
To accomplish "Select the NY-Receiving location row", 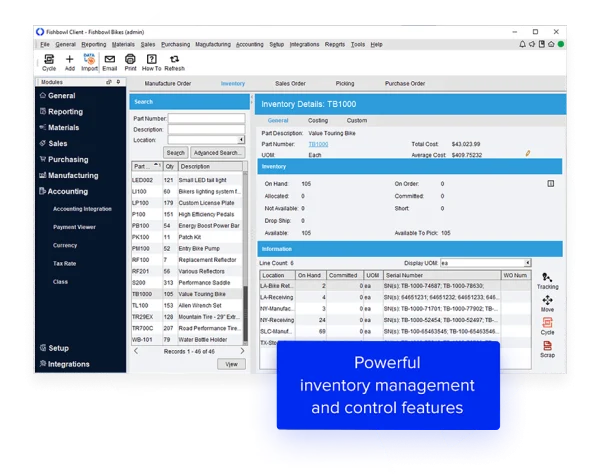I will (x=395, y=320).
